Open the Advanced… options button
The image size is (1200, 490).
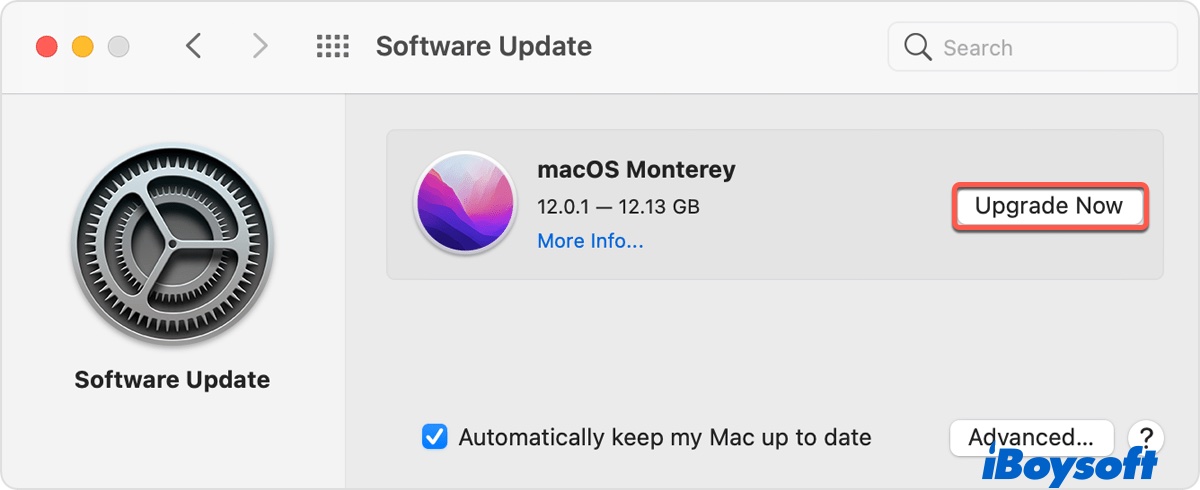(x=1030, y=435)
